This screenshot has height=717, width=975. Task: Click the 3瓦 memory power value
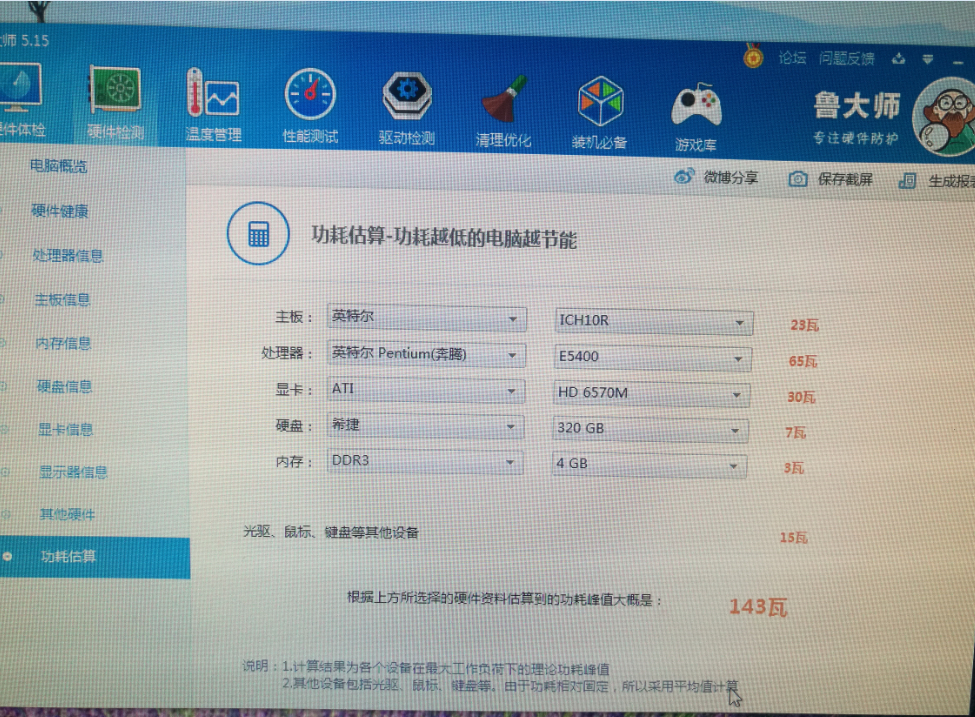[793, 468]
